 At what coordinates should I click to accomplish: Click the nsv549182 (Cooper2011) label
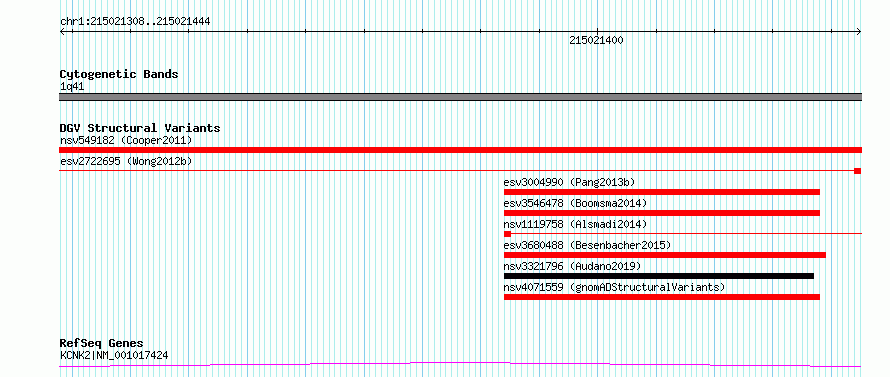(x=126, y=140)
